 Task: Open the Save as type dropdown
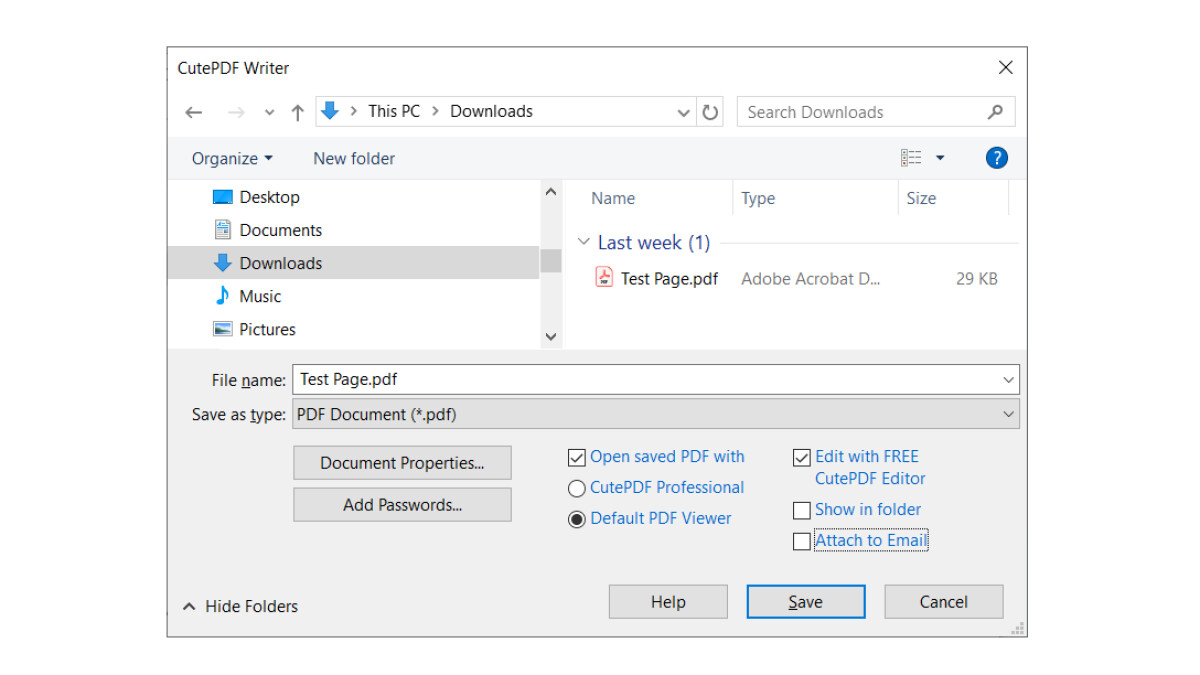[1008, 414]
